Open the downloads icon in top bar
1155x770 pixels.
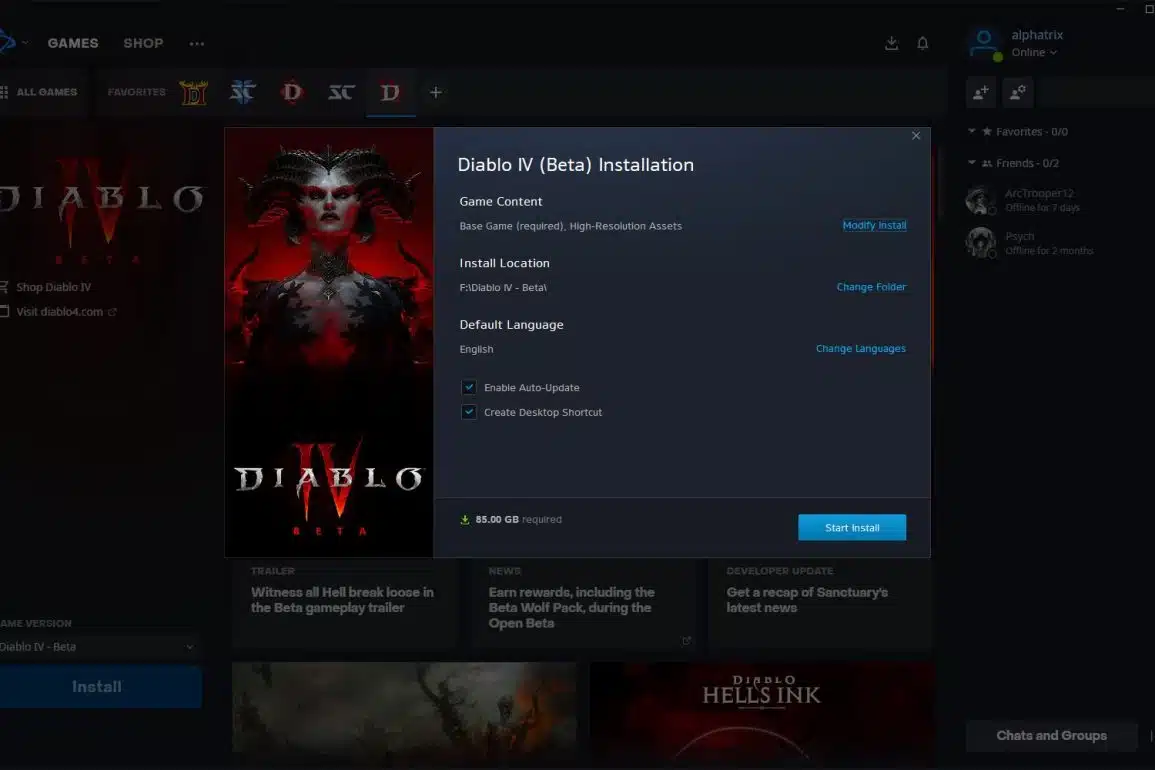[891, 43]
